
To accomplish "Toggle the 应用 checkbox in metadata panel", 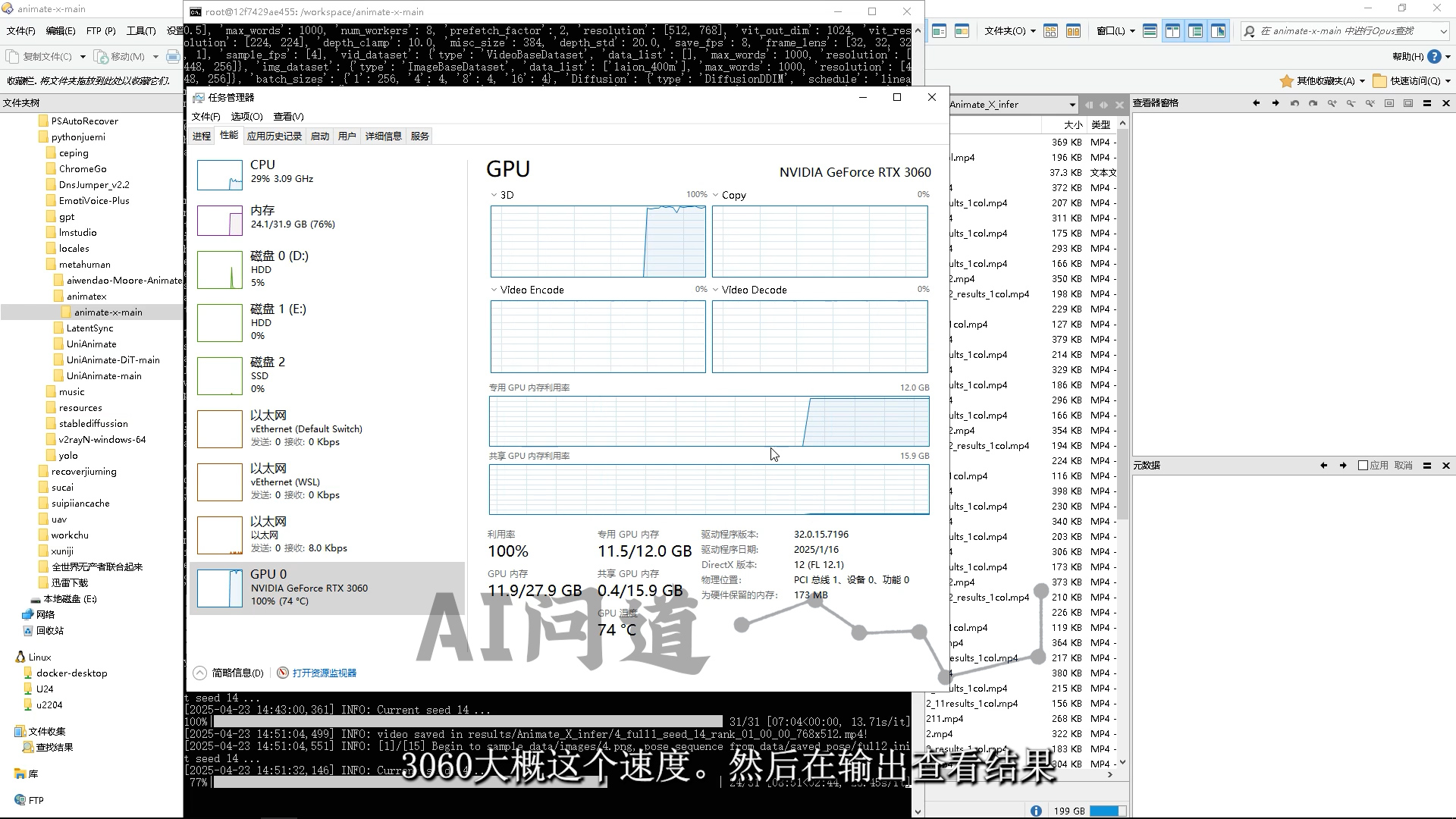I will 1363,466.
